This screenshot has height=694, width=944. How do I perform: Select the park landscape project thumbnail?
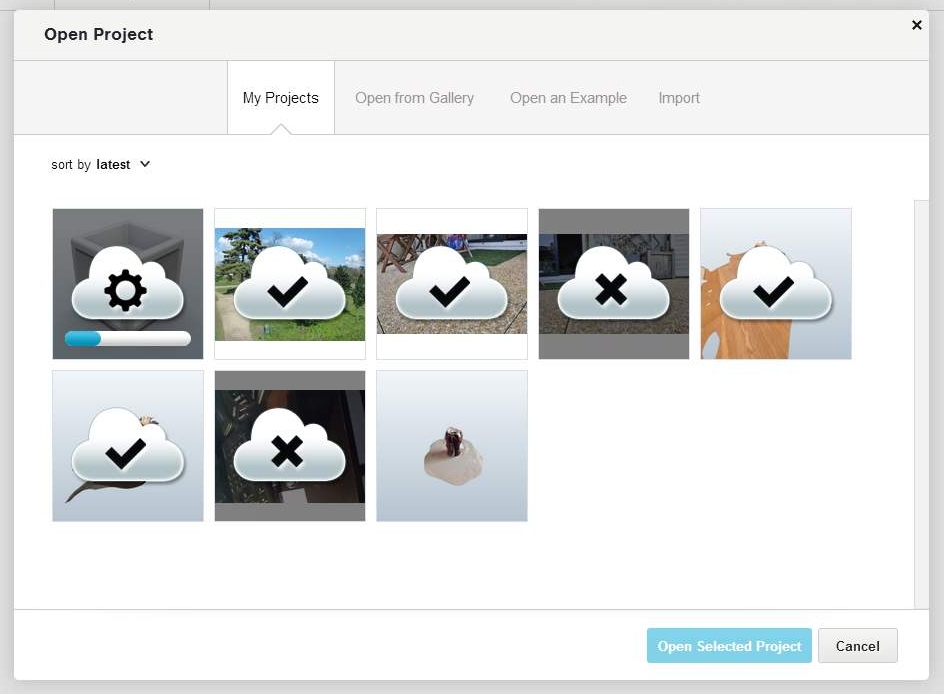pyautogui.click(x=290, y=284)
